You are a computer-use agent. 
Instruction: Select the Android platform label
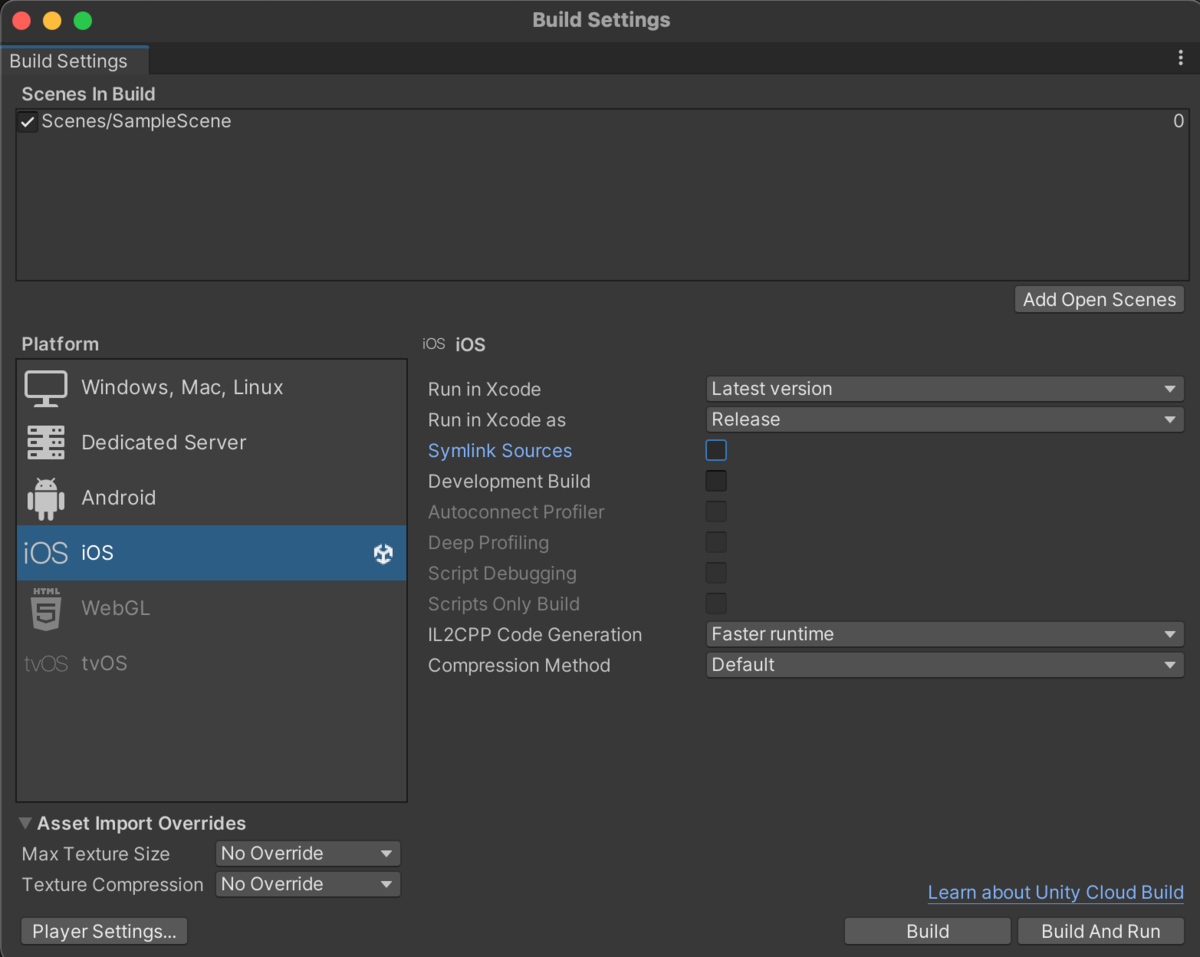click(x=119, y=498)
